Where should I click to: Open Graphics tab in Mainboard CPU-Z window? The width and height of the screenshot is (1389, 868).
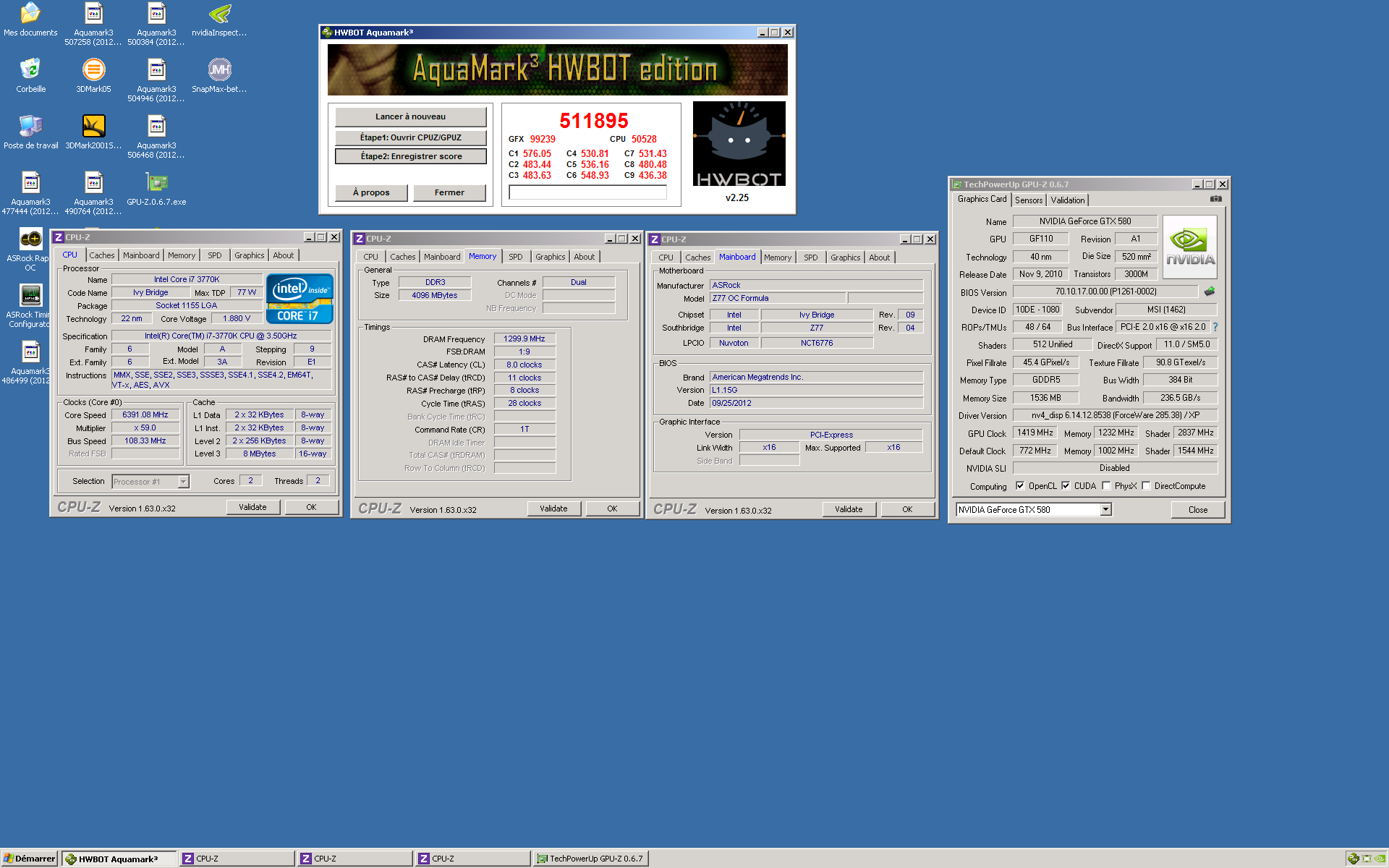click(x=845, y=258)
